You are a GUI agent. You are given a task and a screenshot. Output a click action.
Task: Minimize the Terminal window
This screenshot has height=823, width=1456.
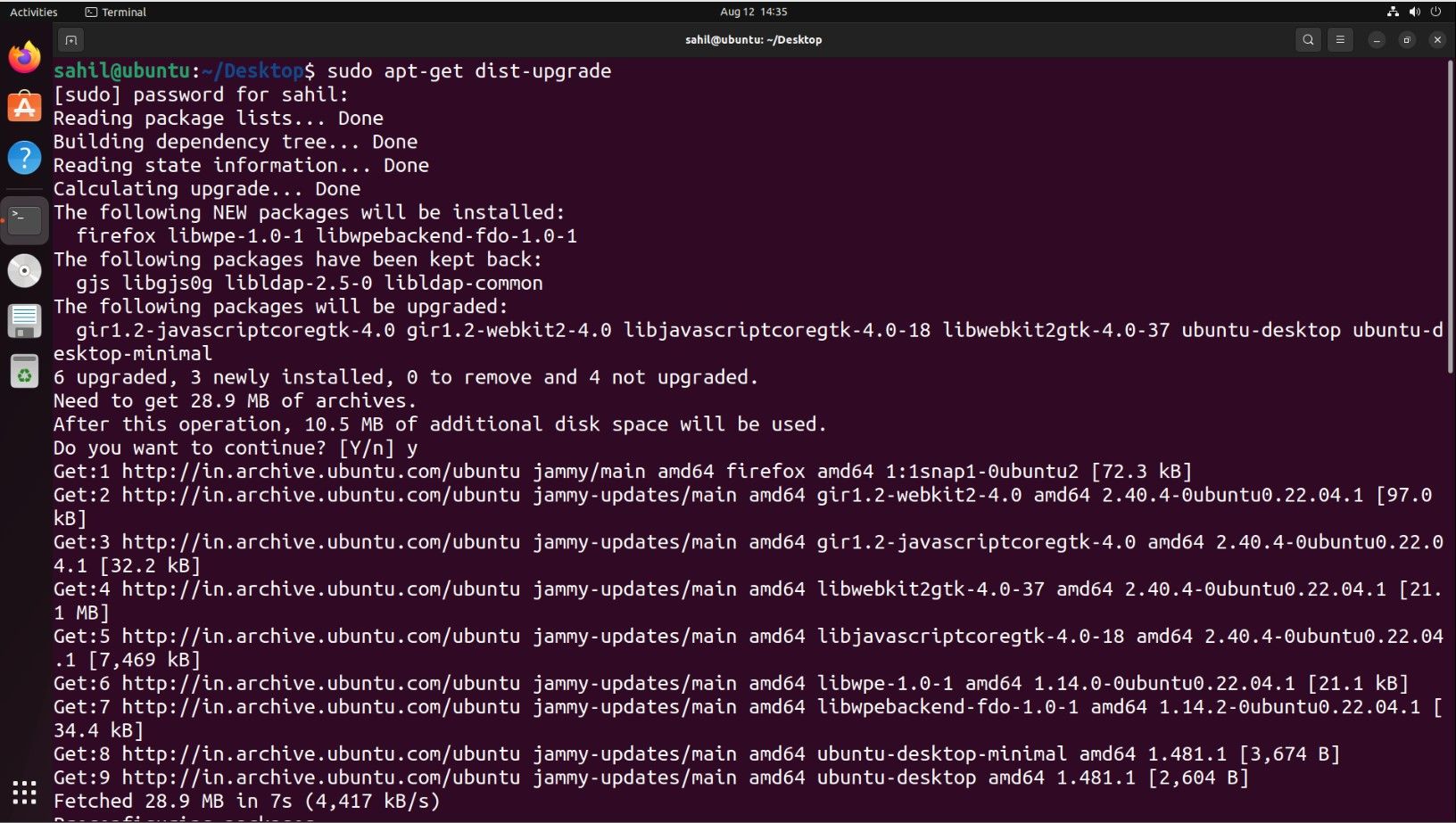tap(1377, 39)
